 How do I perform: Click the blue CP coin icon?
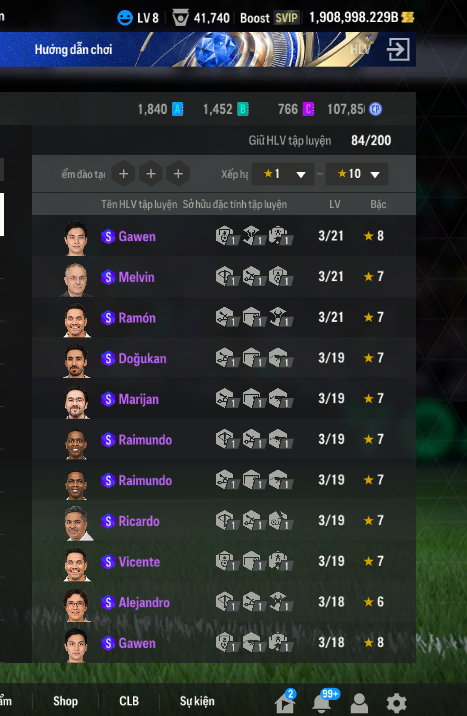375,109
